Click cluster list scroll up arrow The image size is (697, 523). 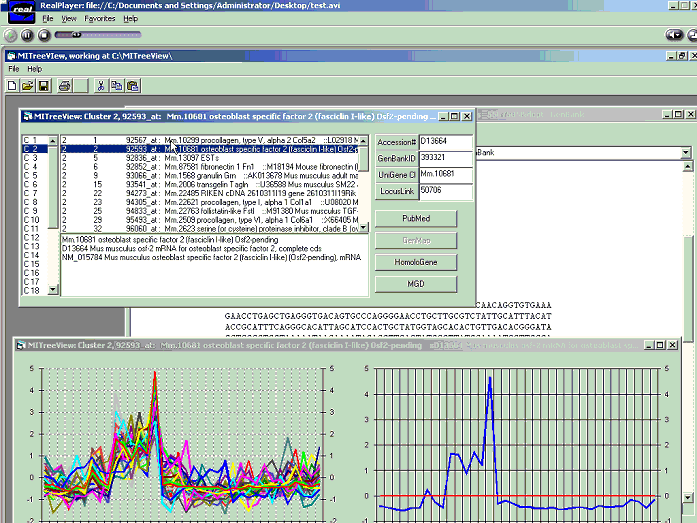click(x=53, y=141)
